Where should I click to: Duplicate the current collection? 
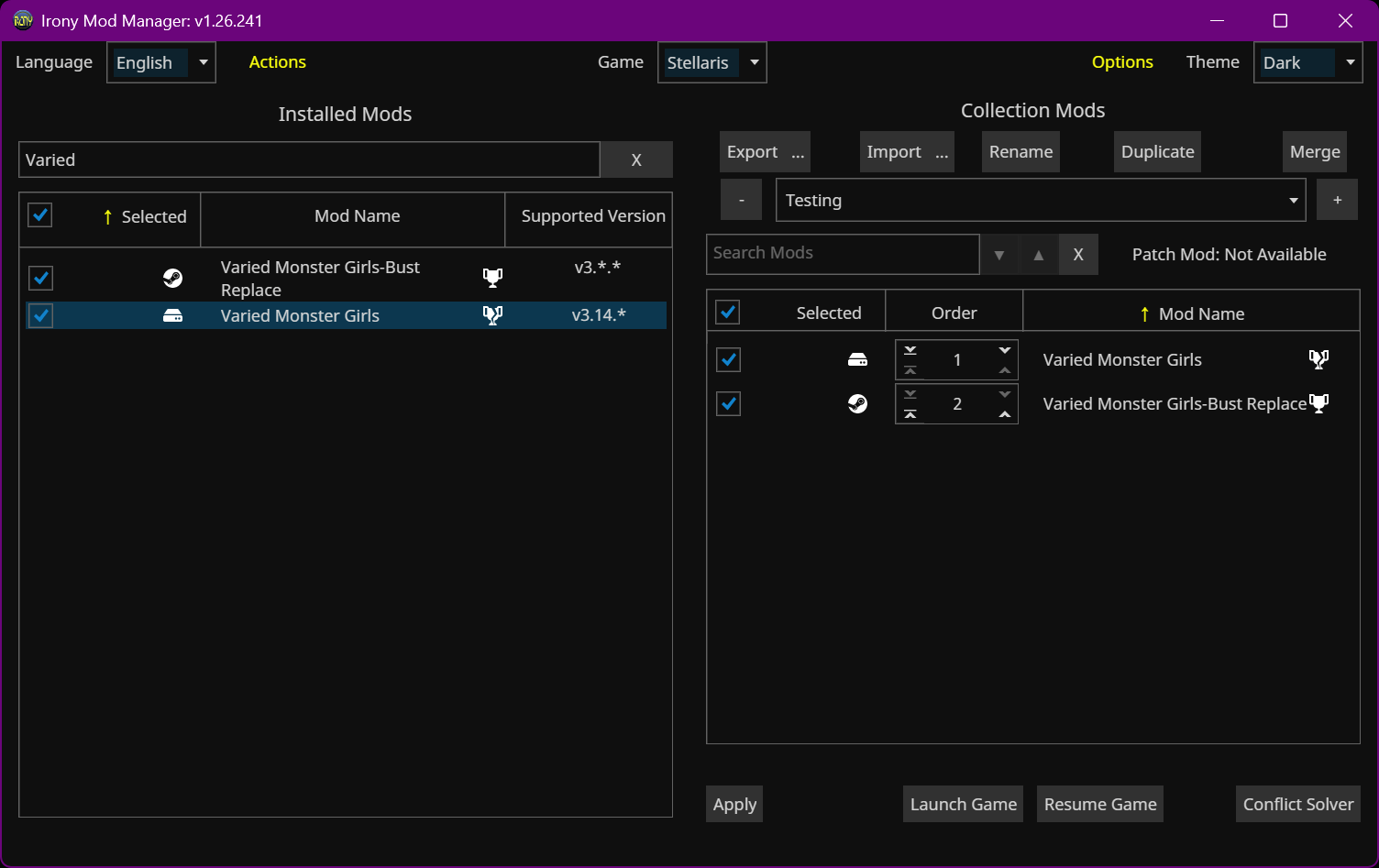pos(1157,152)
